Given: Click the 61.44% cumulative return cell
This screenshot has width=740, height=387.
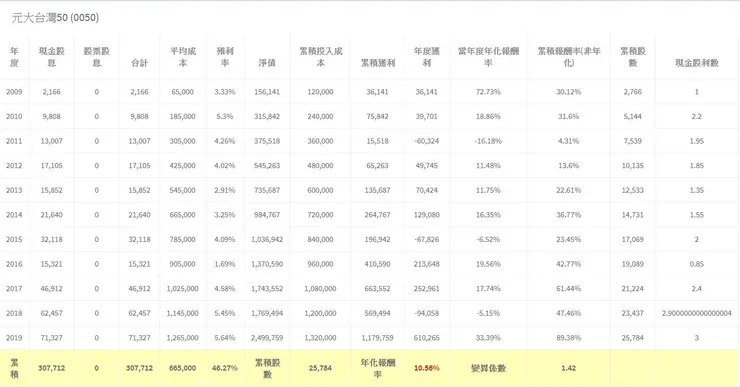Looking at the screenshot, I should click(x=569, y=288).
